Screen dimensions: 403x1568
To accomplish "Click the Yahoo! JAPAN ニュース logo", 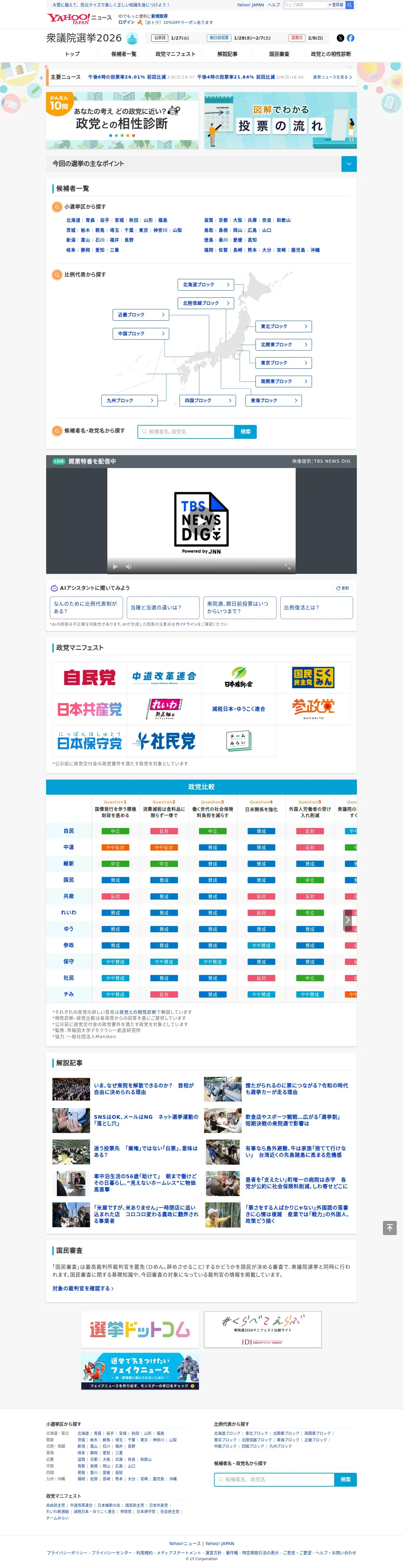I will pyautogui.click(x=80, y=19).
